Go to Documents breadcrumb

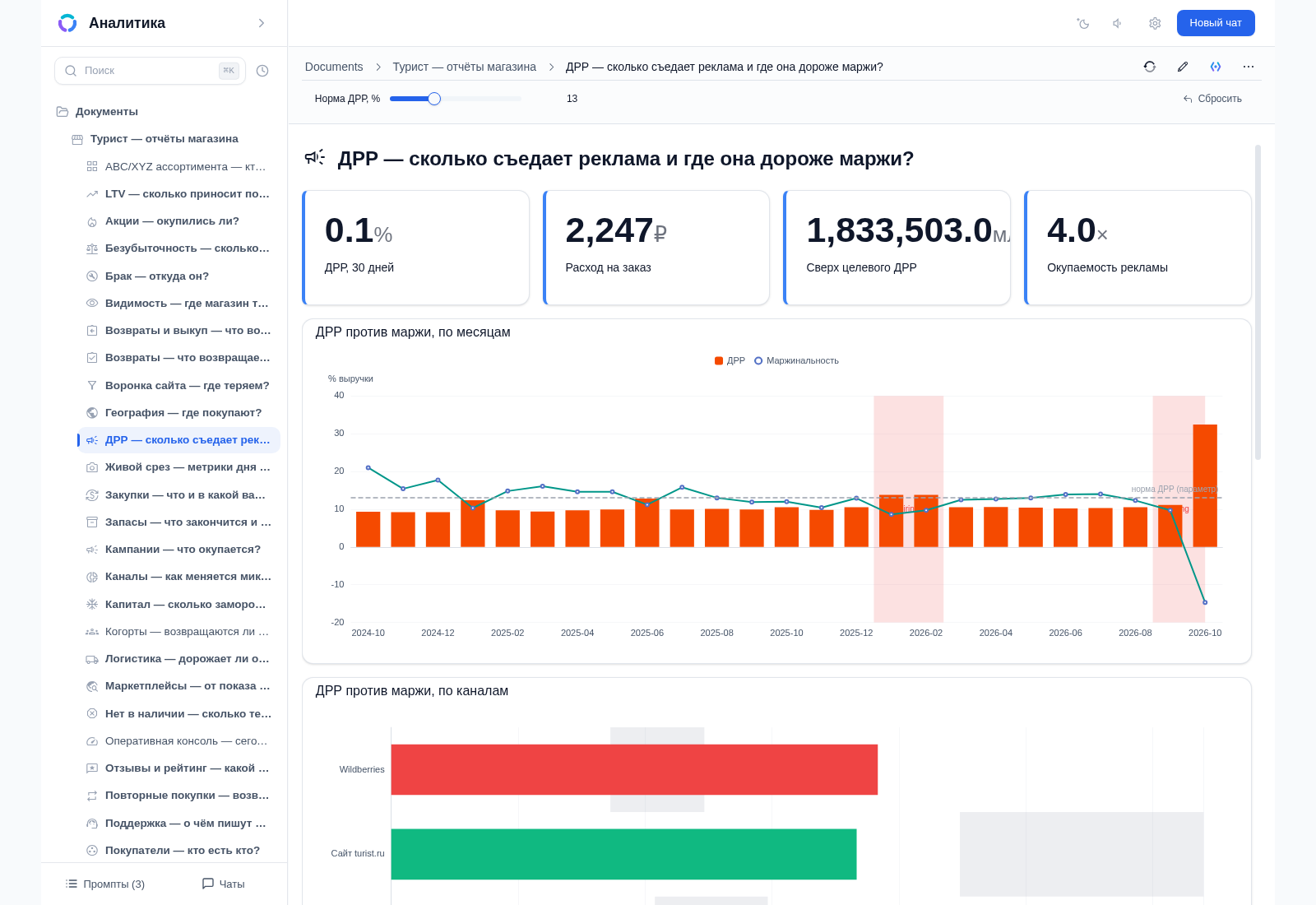click(x=334, y=67)
